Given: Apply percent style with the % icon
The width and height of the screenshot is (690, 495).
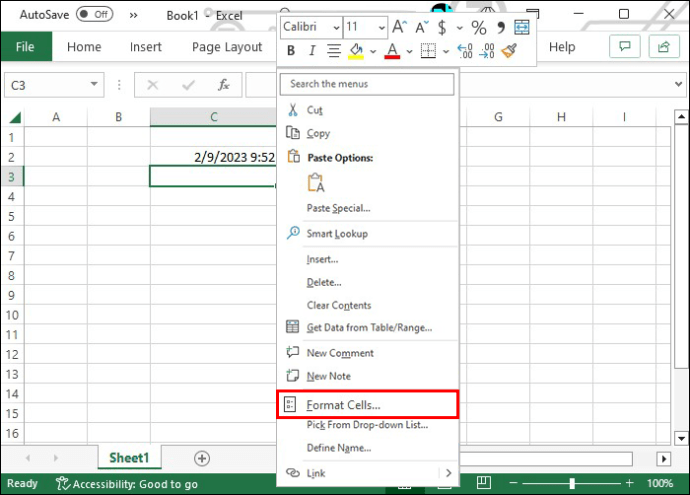Looking at the screenshot, I should tap(478, 27).
